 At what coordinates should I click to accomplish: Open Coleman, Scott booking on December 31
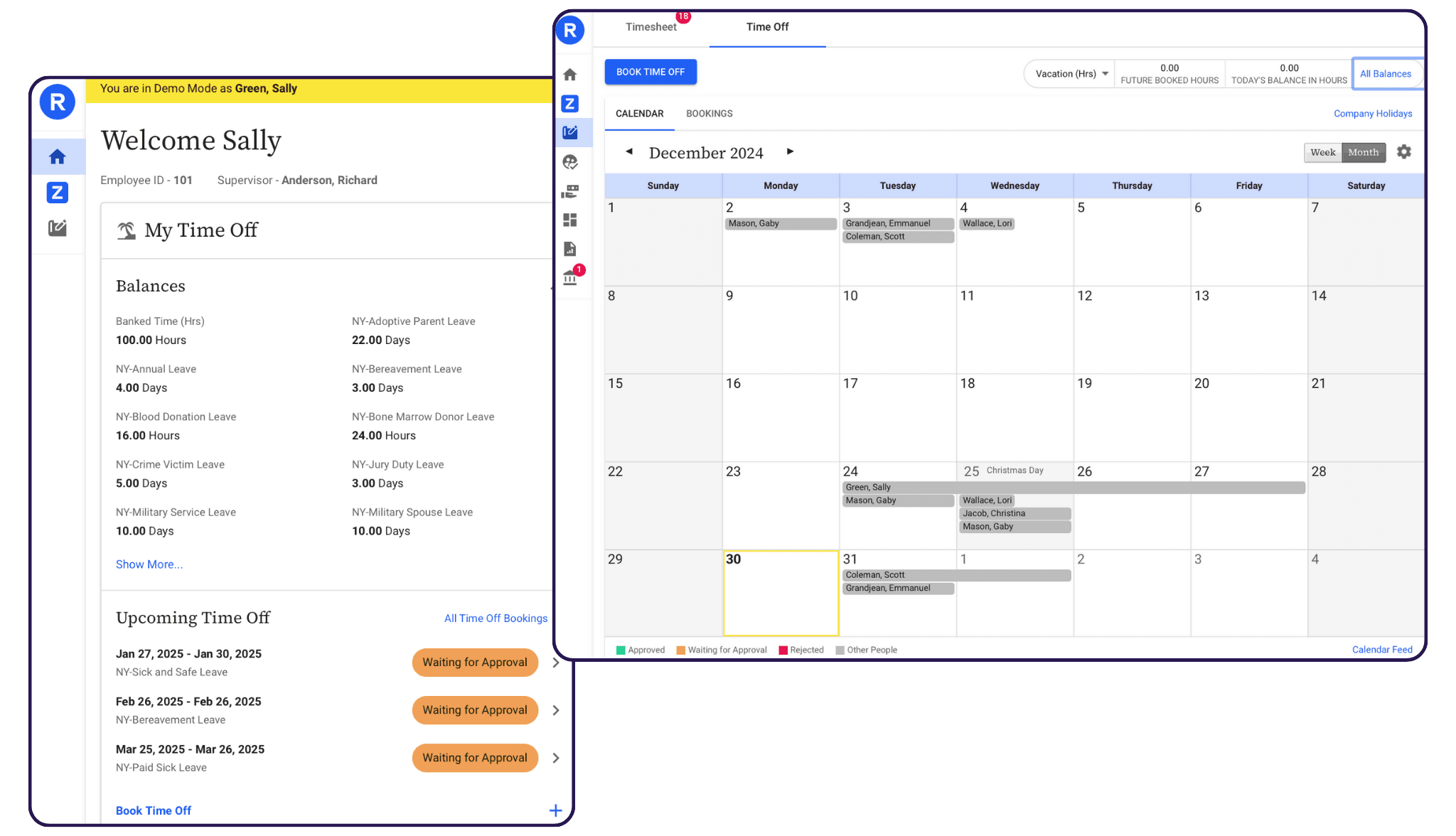coord(956,575)
